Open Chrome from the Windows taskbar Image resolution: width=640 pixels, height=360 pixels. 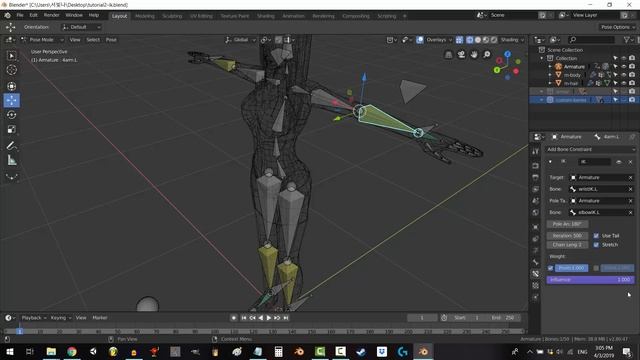coord(72,351)
